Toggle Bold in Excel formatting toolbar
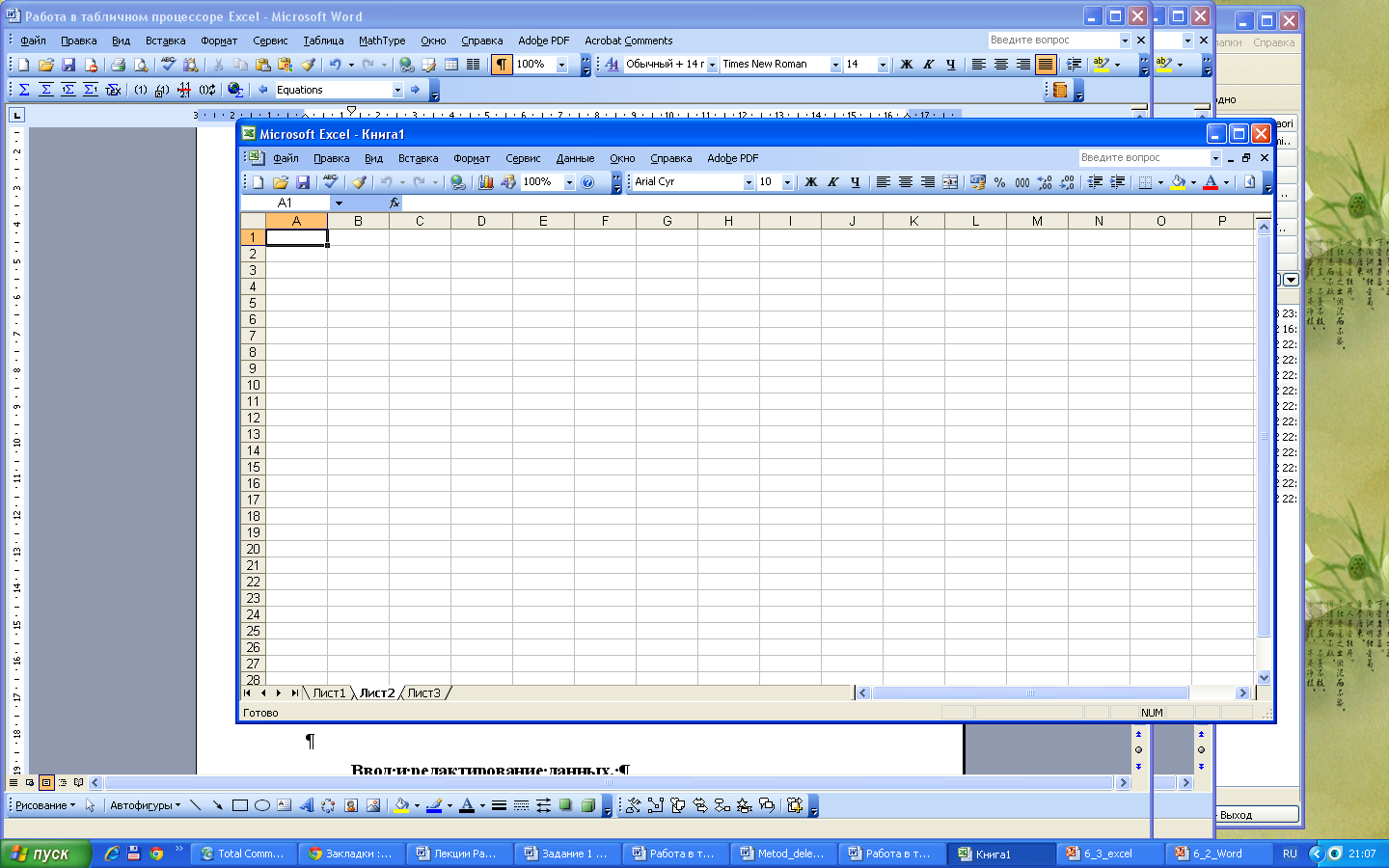Image resolution: width=1389 pixels, height=868 pixels. [x=811, y=182]
